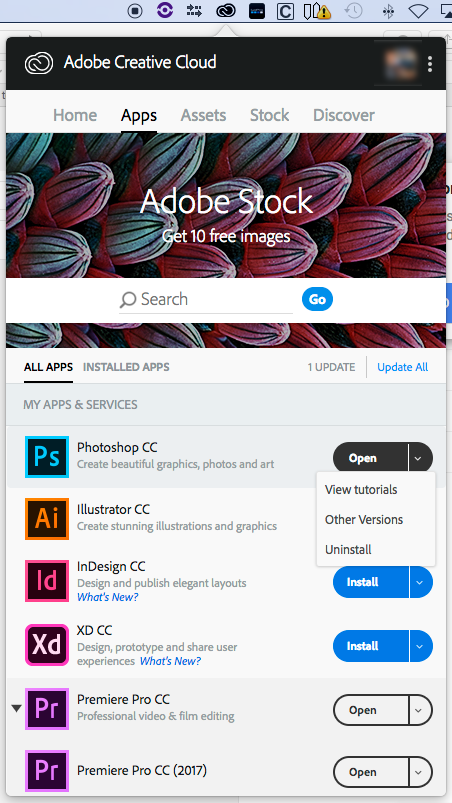This screenshot has height=803, width=452.
Task: Click the Get 10 free images text
Action: [226, 236]
